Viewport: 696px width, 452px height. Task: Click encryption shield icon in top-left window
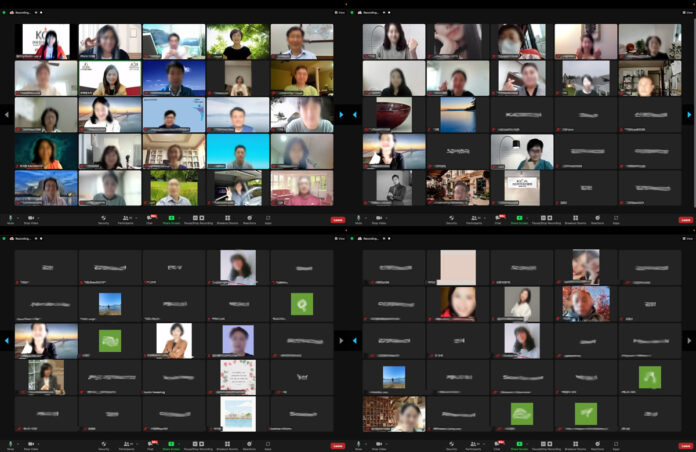[6, 13]
